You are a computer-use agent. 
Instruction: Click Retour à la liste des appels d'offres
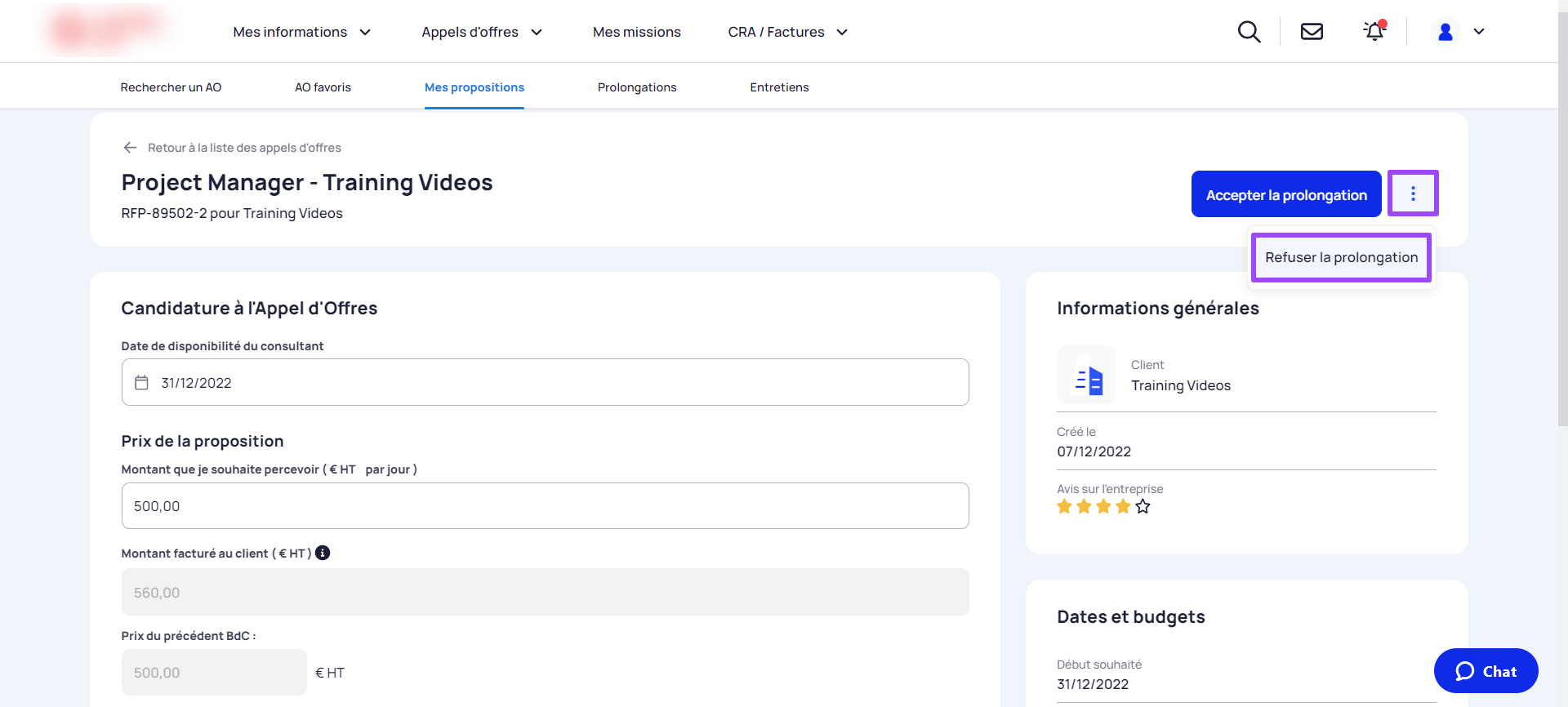(244, 148)
